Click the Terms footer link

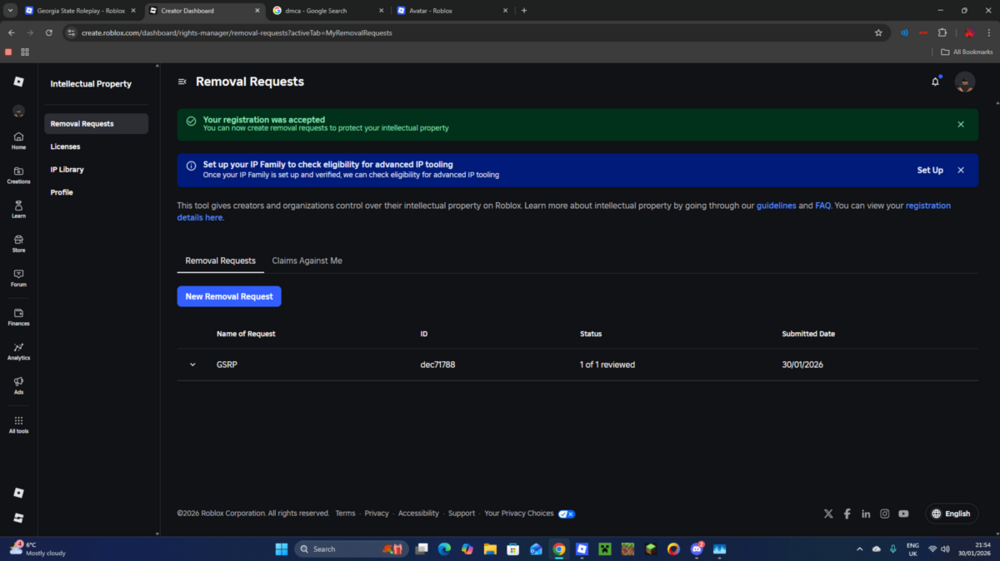point(345,513)
